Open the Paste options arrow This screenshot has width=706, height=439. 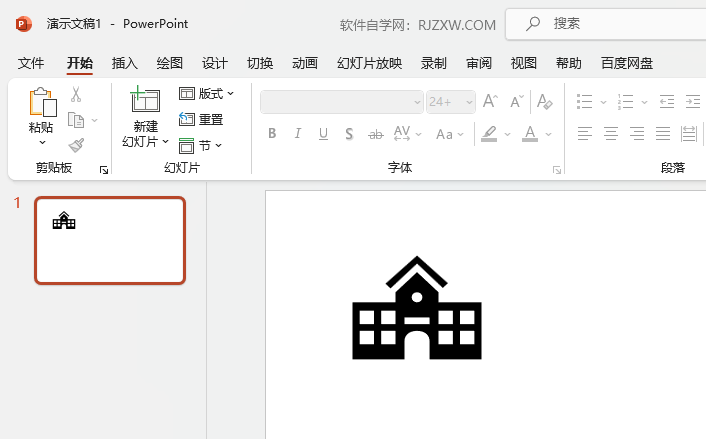coord(42,142)
